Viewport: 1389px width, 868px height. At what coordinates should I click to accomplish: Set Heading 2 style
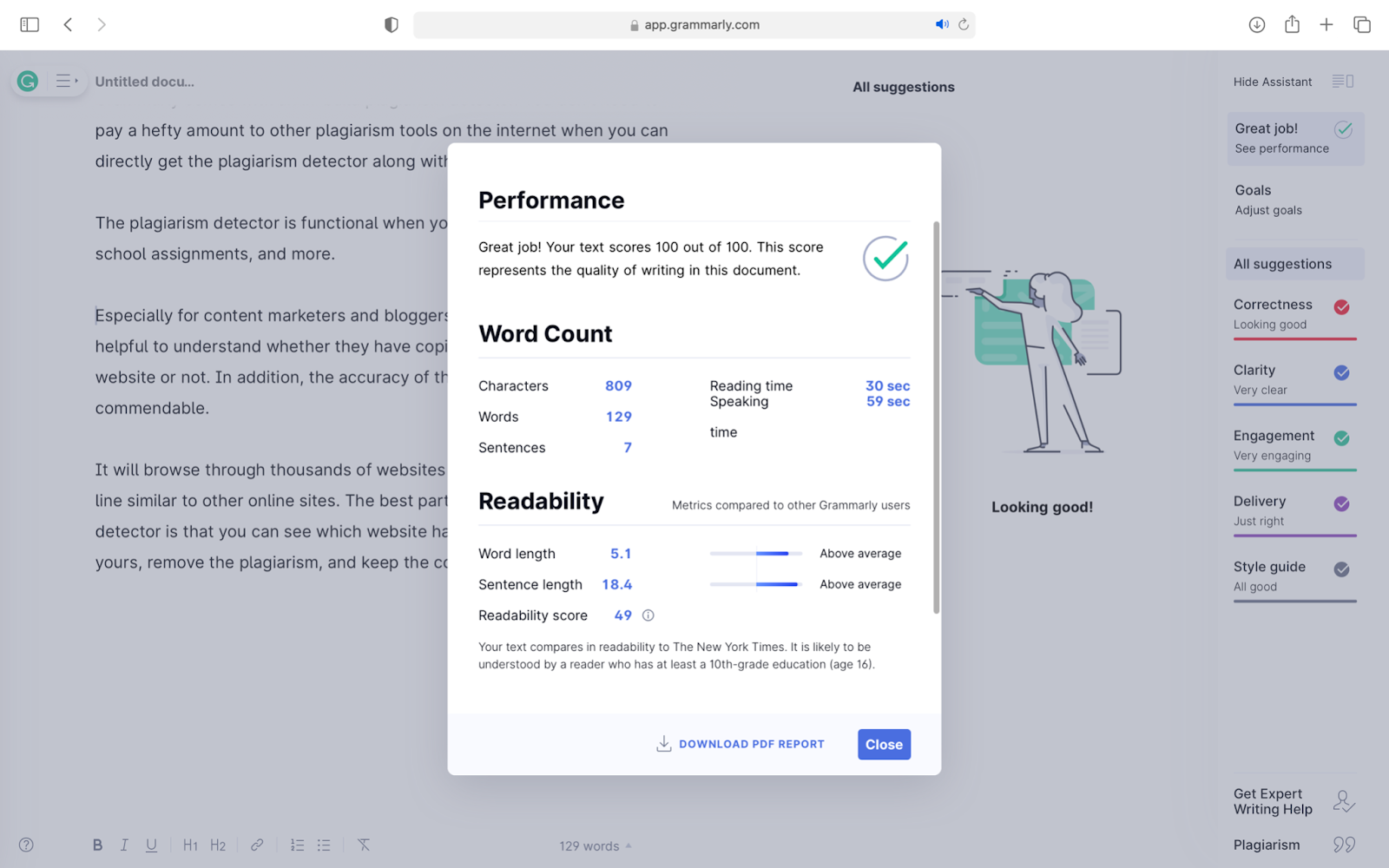[x=218, y=845]
